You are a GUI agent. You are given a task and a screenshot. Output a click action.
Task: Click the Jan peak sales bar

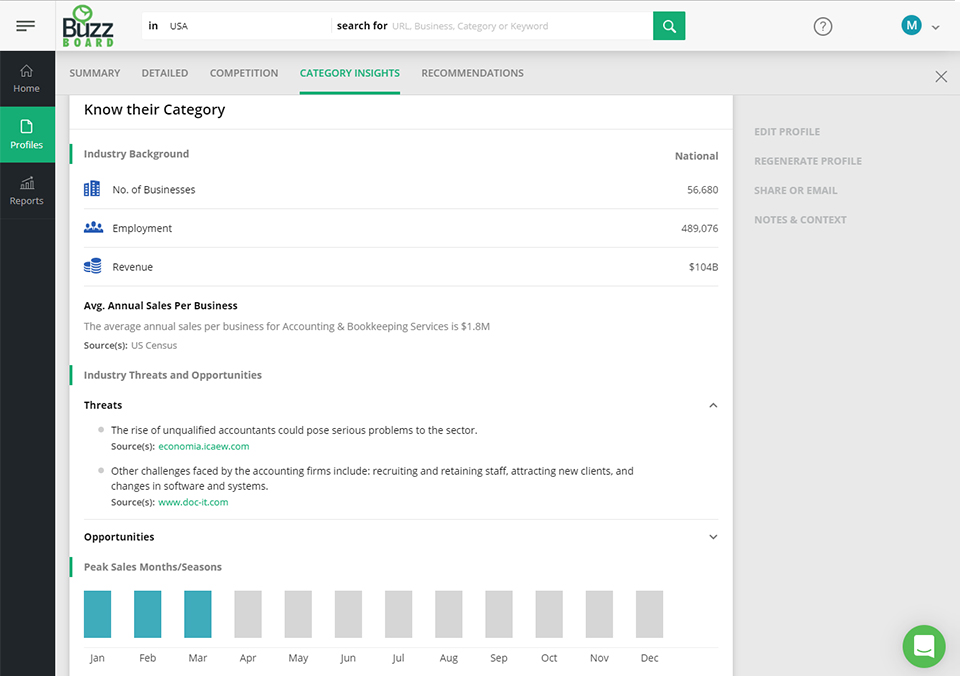(x=97, y=614)
